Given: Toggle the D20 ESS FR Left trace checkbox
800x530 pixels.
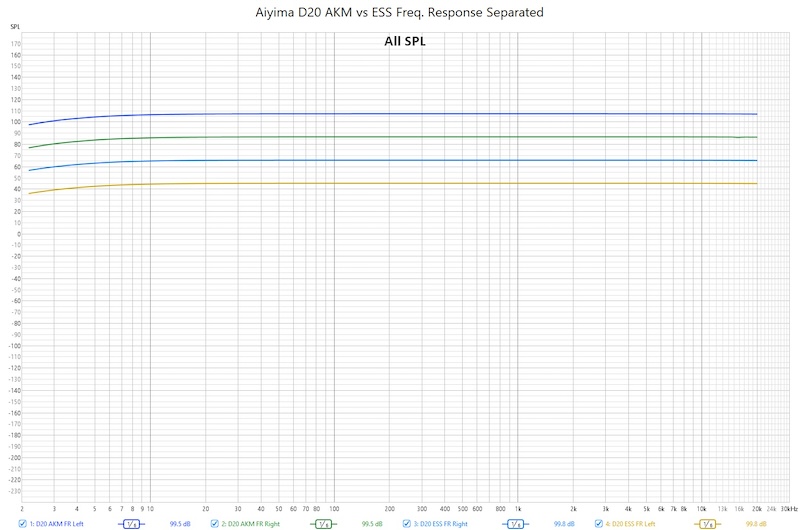Looking at the screenshot, I should pyautogui.click(x=598, y=523).
